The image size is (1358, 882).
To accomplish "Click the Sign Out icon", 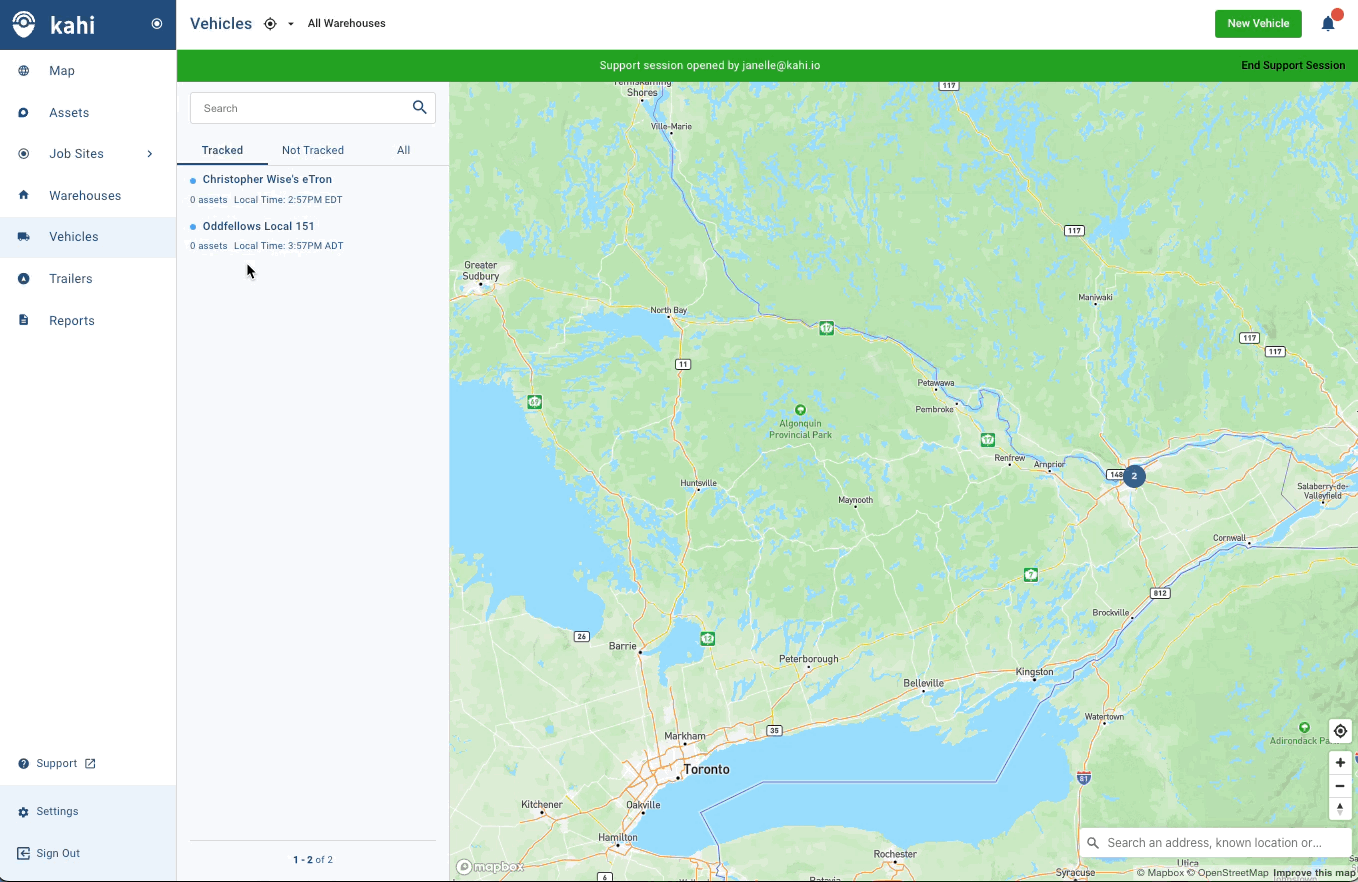I will tap(24, 854).
